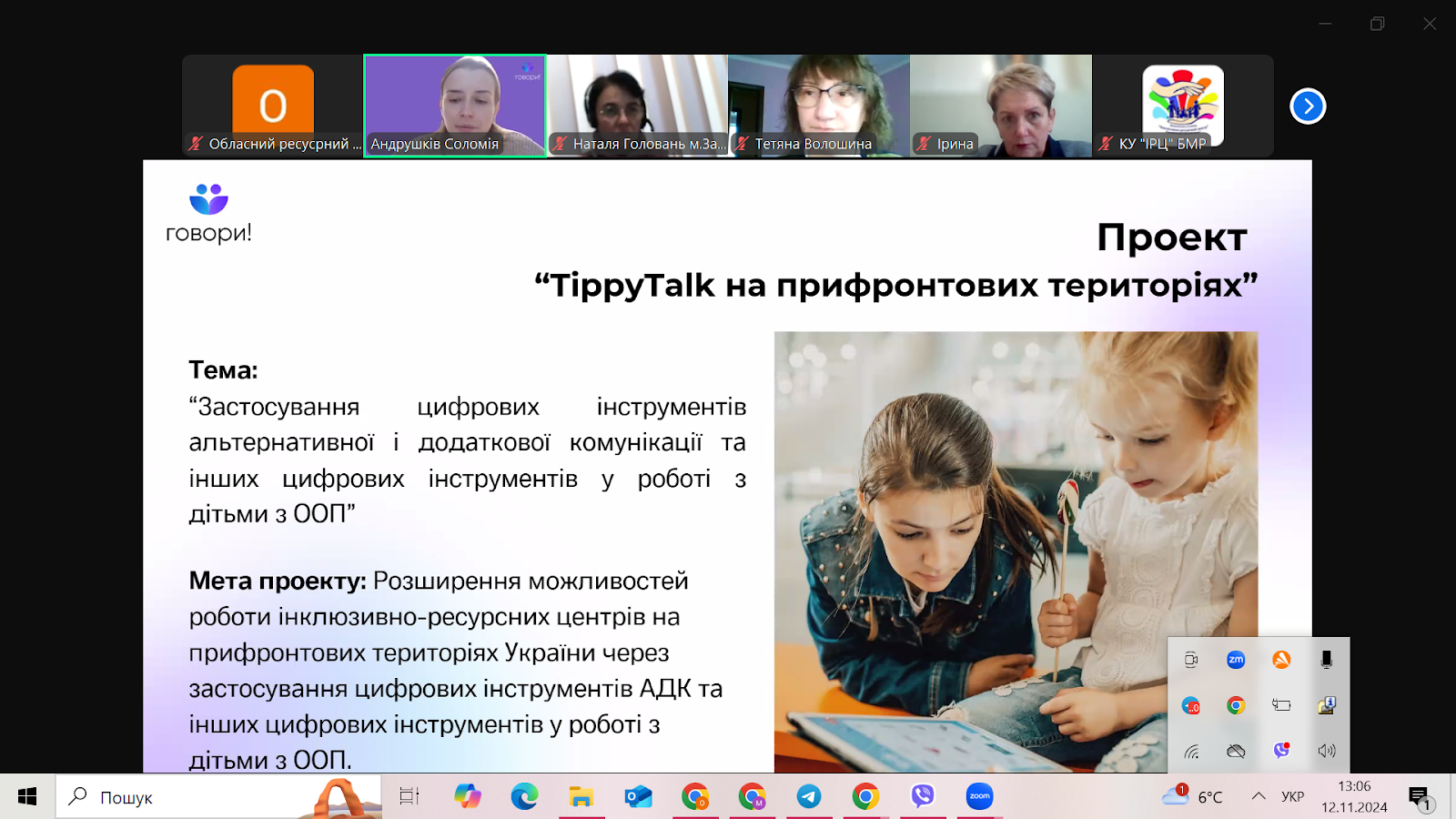Image resolution: width=1456 pixels, height=819 pixels.
Task: Open Zoom tray icon in overflow panel
Action: tap(1236, 660)
